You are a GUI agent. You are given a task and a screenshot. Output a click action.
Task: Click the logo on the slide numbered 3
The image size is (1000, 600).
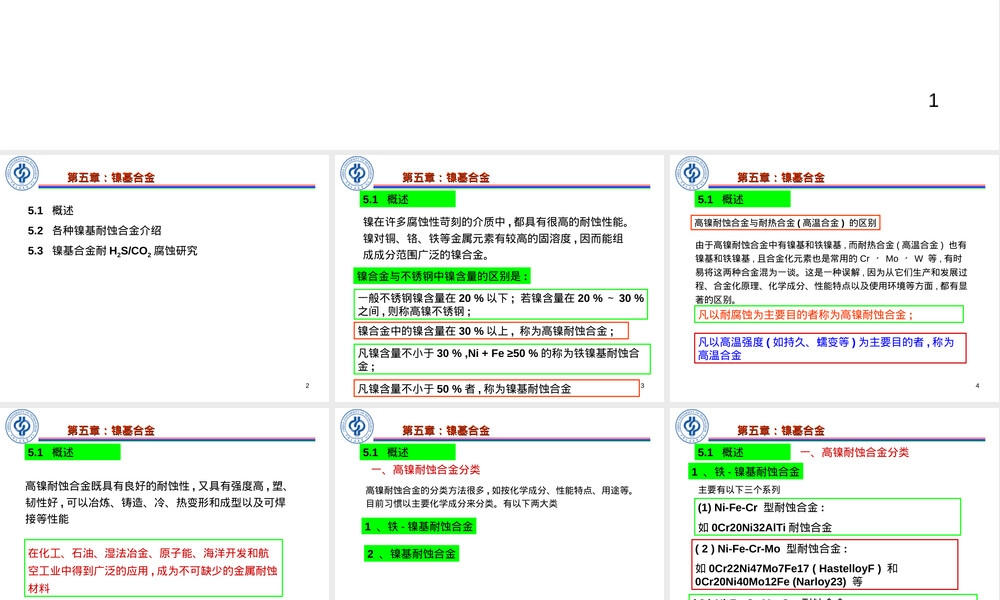tap(357, 173)
